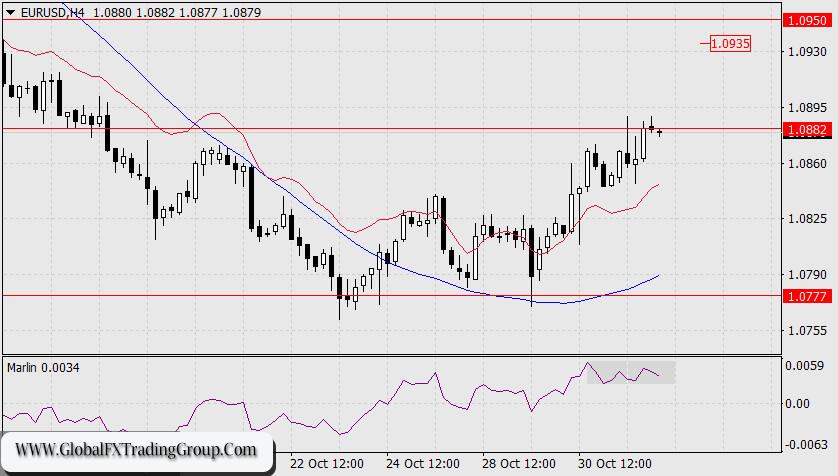Select the 1.0950 red price level label
Image resolution: width=838 pixels, height=476 pixels.
point(808,20)
